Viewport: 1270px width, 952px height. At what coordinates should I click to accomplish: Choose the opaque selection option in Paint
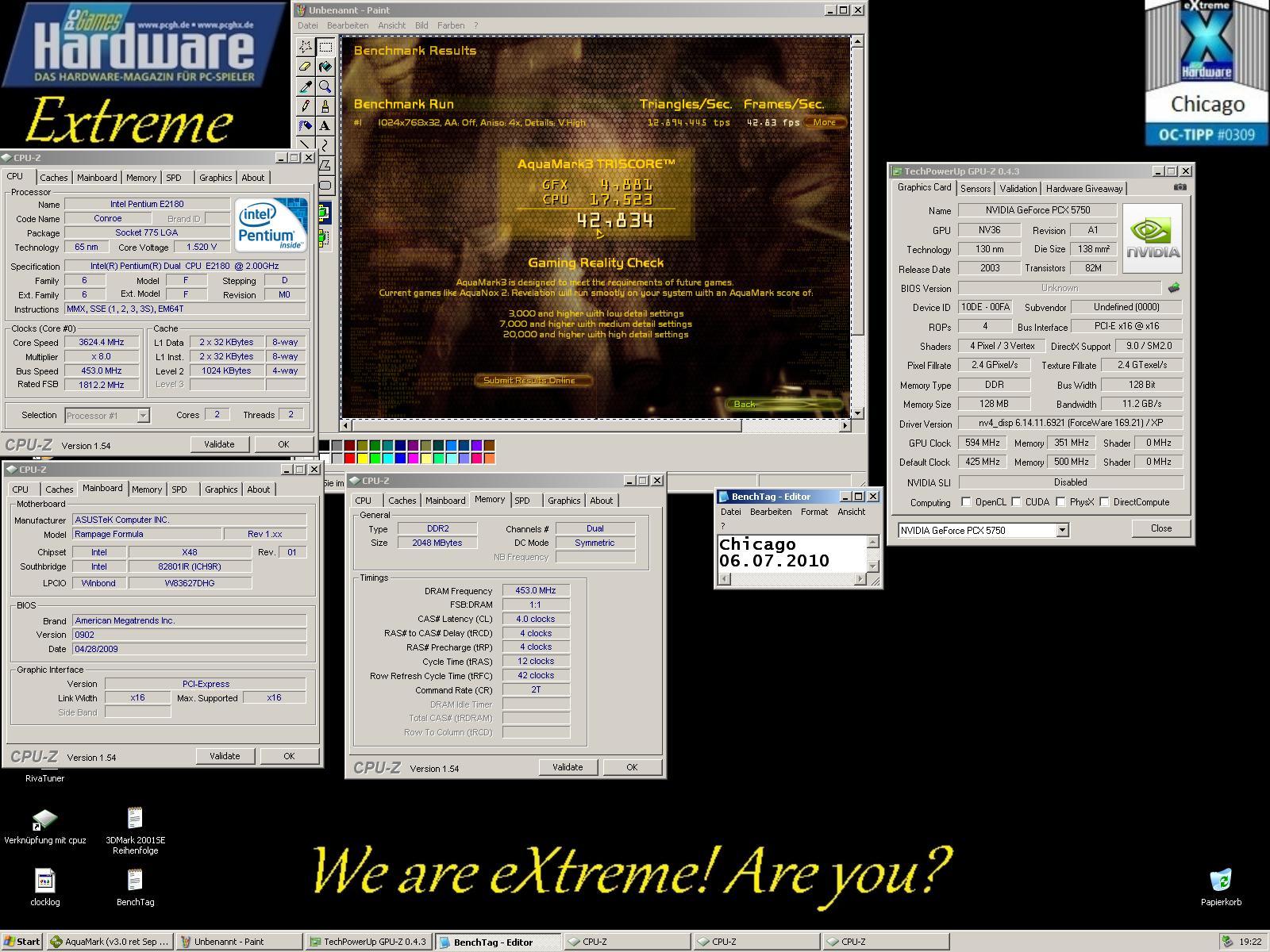pyautogui.click(x=325, y=213)
